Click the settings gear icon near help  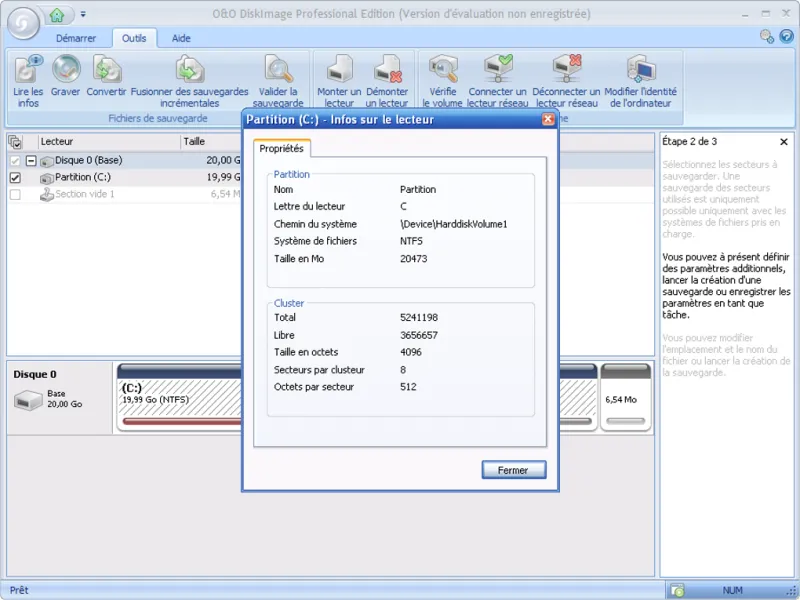tap(767, 36)
